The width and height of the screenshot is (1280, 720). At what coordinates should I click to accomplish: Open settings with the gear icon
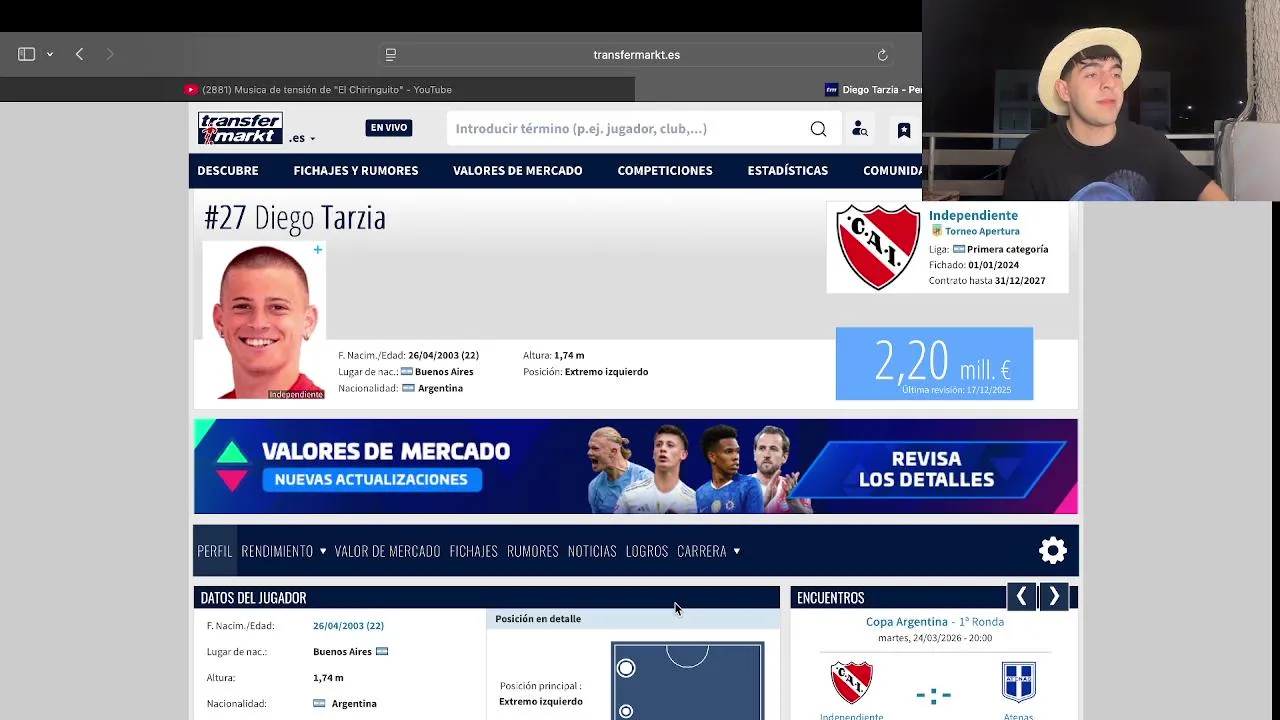point(1053,550)
